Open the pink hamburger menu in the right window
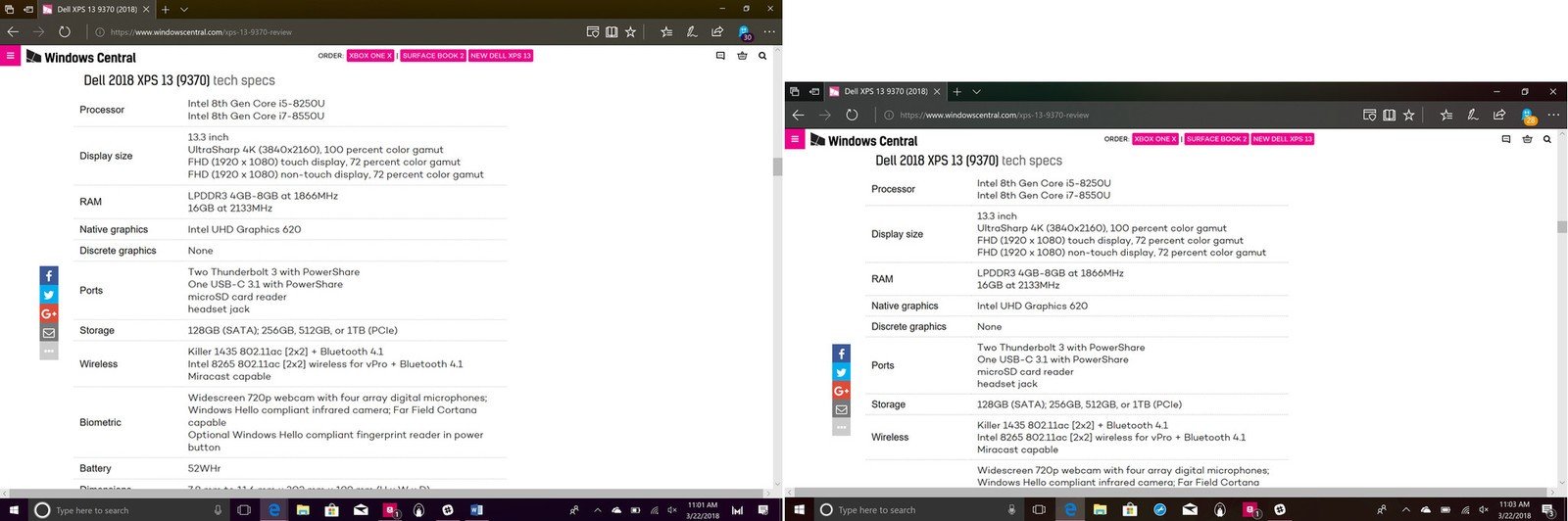Viewport: 1568px width, 521px height. click(795, 139)
